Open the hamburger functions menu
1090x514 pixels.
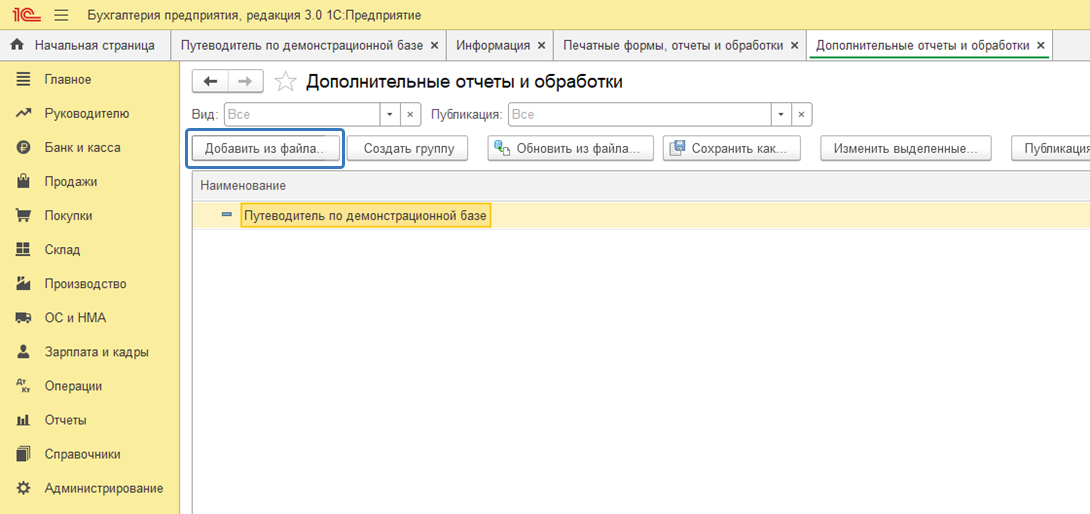point(61,15)
